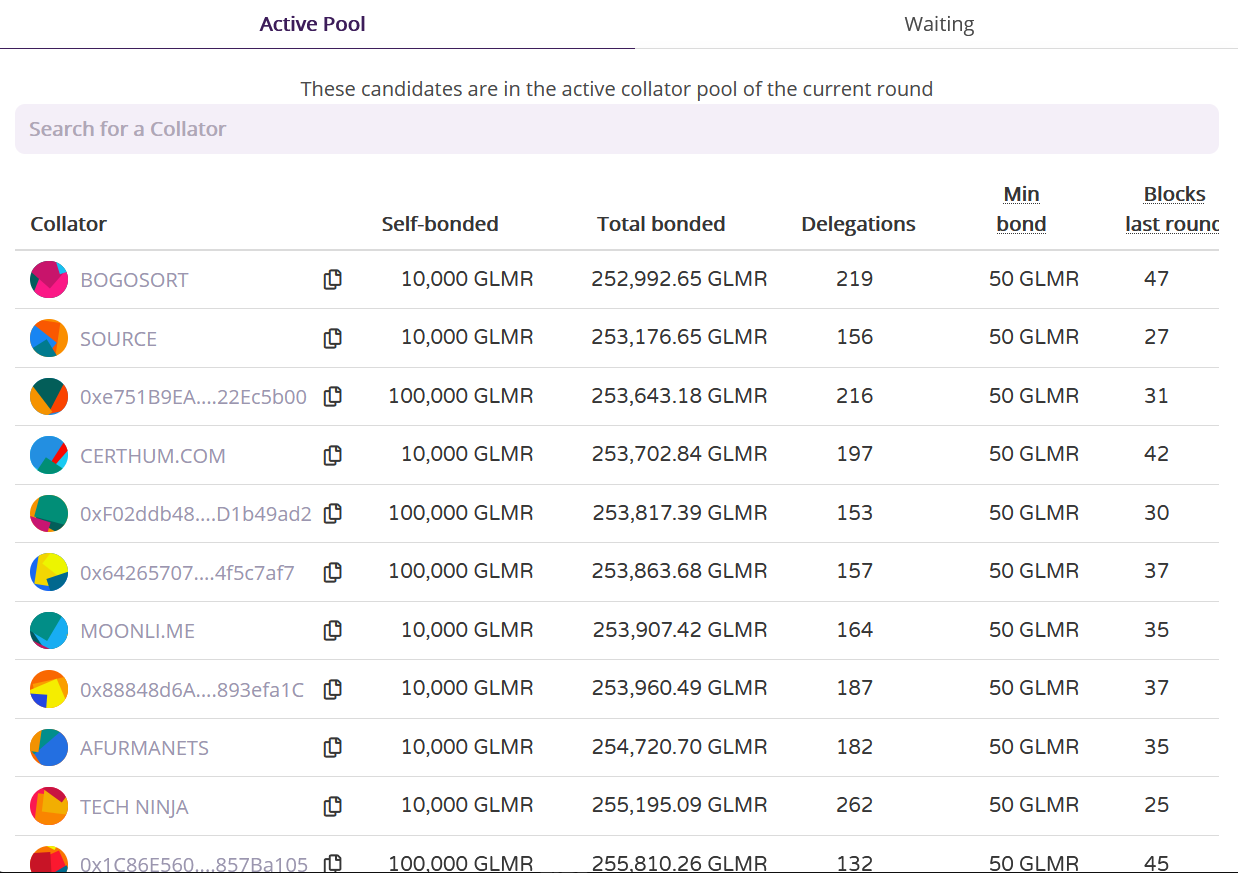Copy CERTHUM.COM's address
The width and height of the screenshot is (1238, 873).
[332, 455]
